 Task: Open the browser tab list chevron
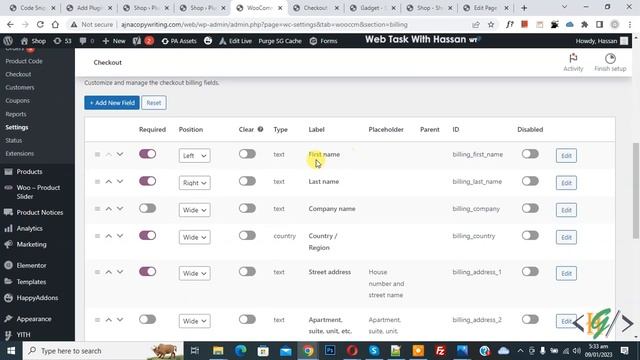tap(564, 7)
